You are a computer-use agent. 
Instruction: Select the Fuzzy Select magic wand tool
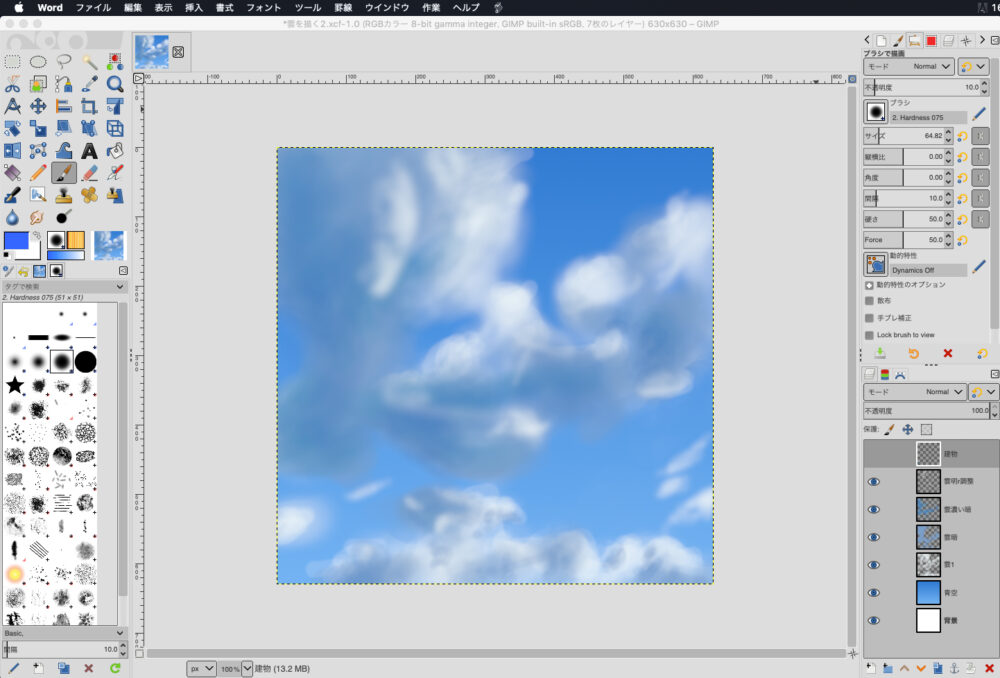(89, 62)
